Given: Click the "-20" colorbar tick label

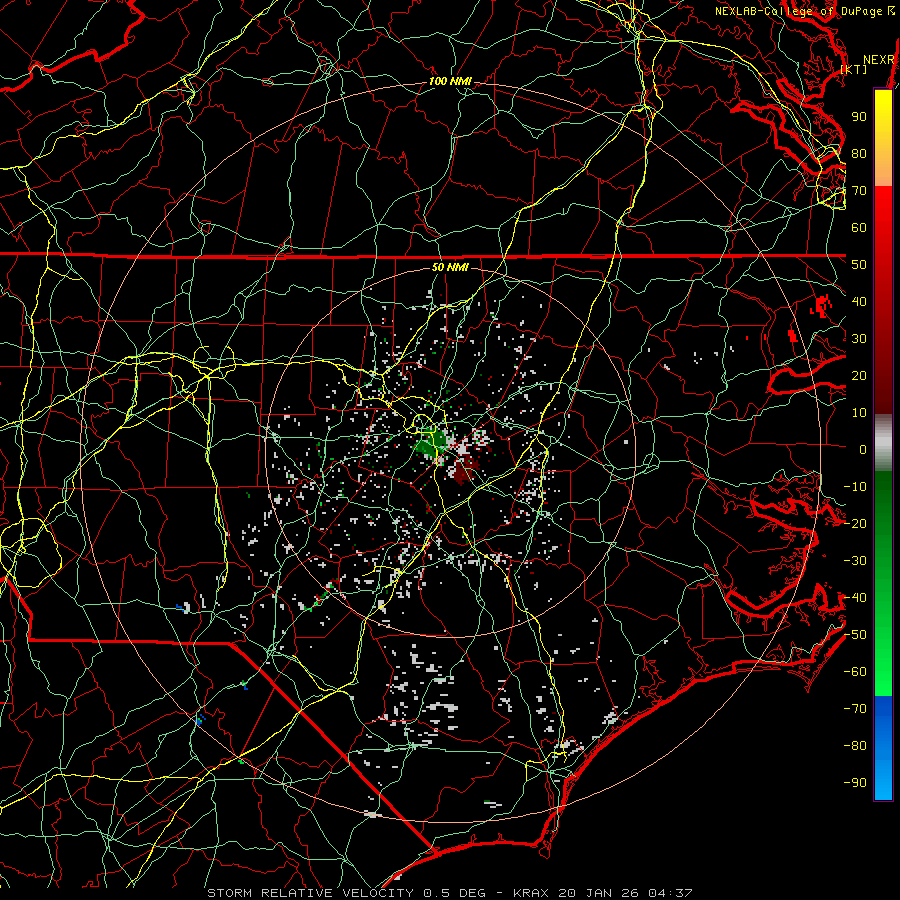Looking at the screenshot, I should pyautogui.click(x=855, y=524).
